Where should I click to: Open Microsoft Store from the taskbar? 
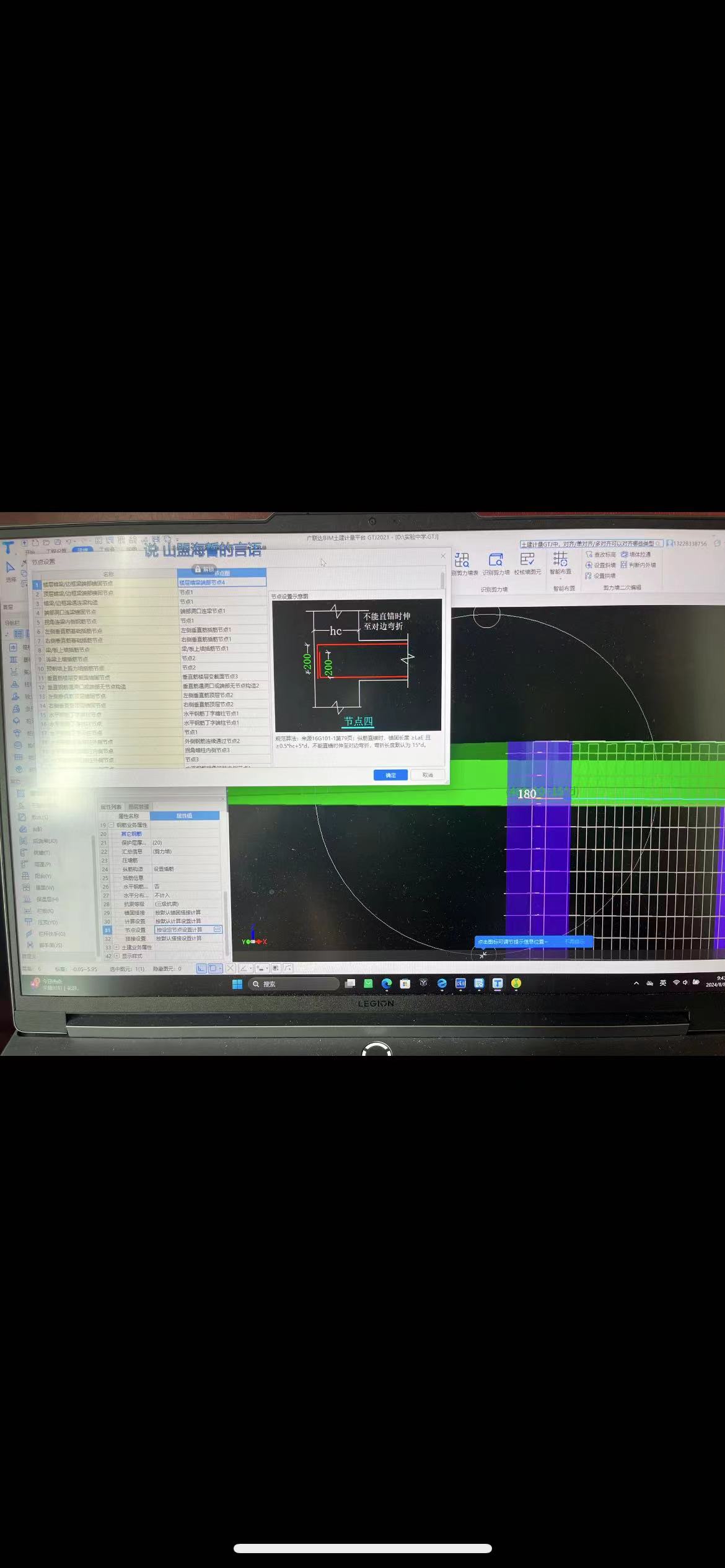click(405, 983)
